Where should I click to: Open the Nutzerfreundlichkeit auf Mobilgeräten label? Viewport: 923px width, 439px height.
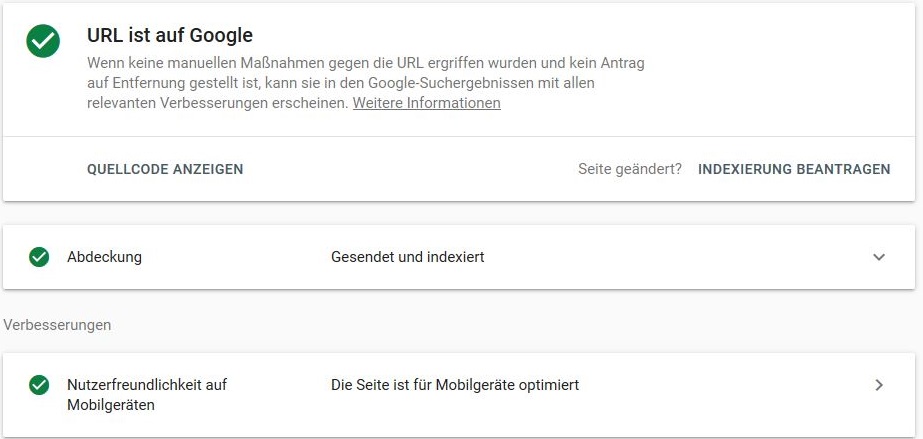pos(147,395)
